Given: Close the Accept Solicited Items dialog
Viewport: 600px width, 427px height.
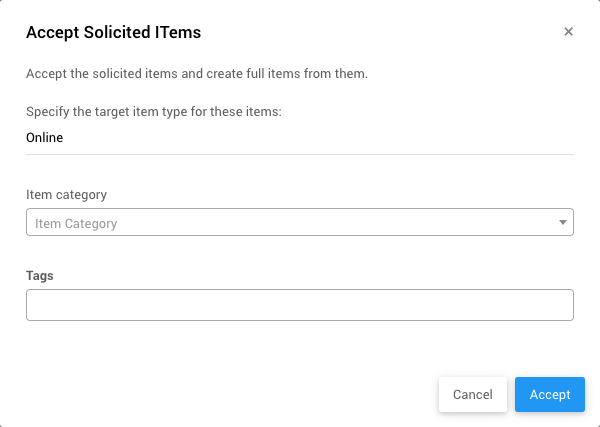Looking at the screenshot, I should pos(568,32).
